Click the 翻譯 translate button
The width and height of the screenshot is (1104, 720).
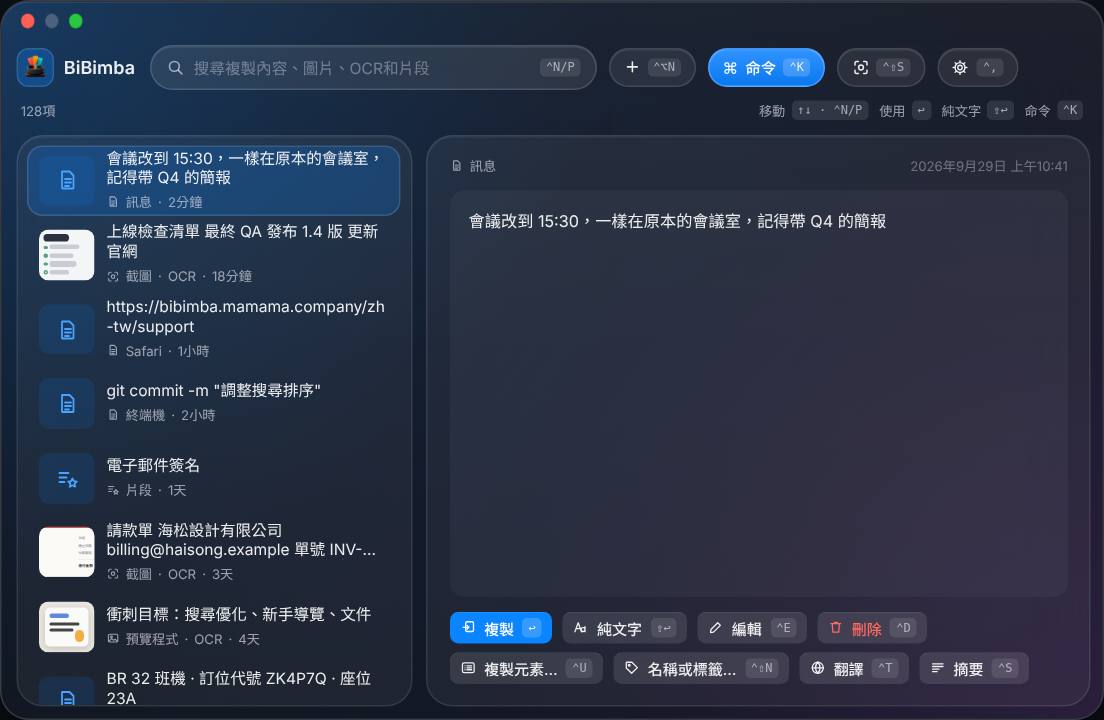tap(854, 668)
